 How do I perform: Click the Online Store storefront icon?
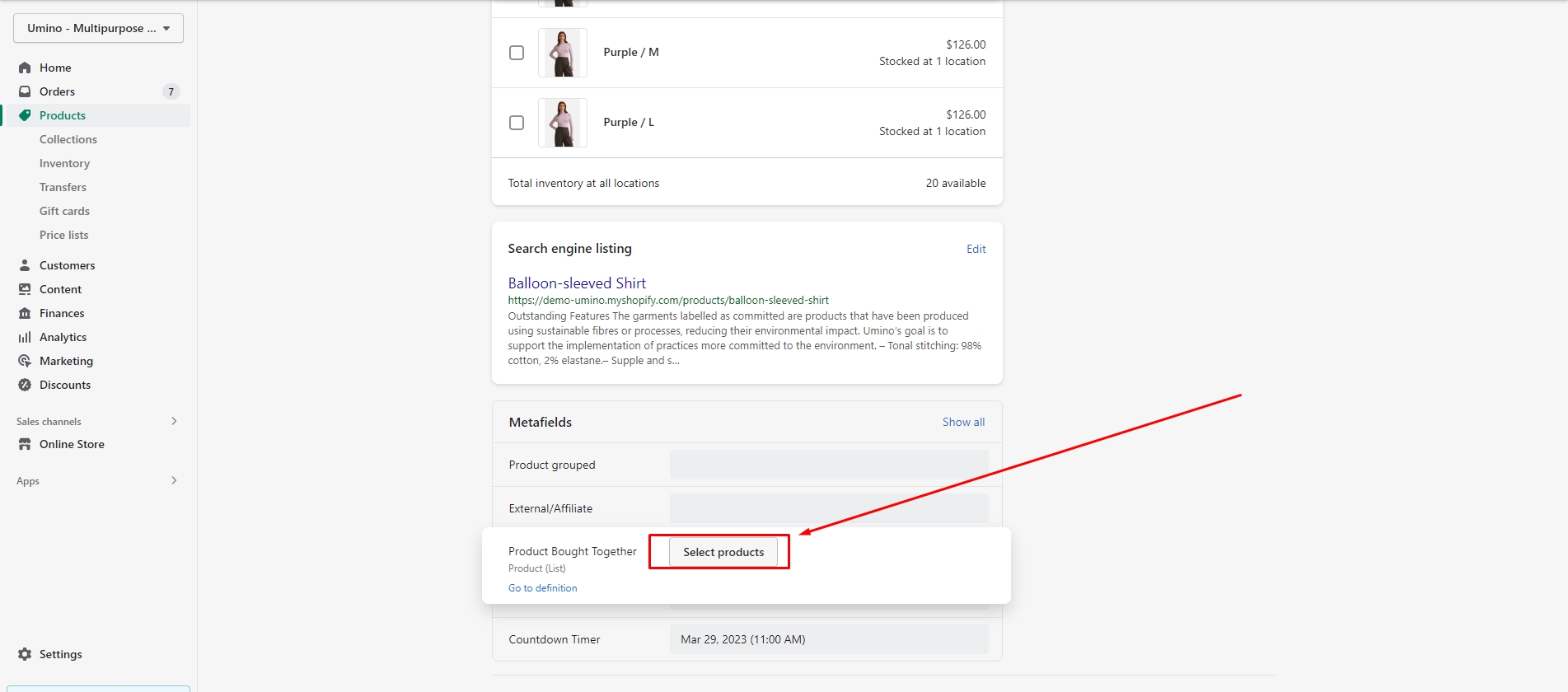point(25,444)
